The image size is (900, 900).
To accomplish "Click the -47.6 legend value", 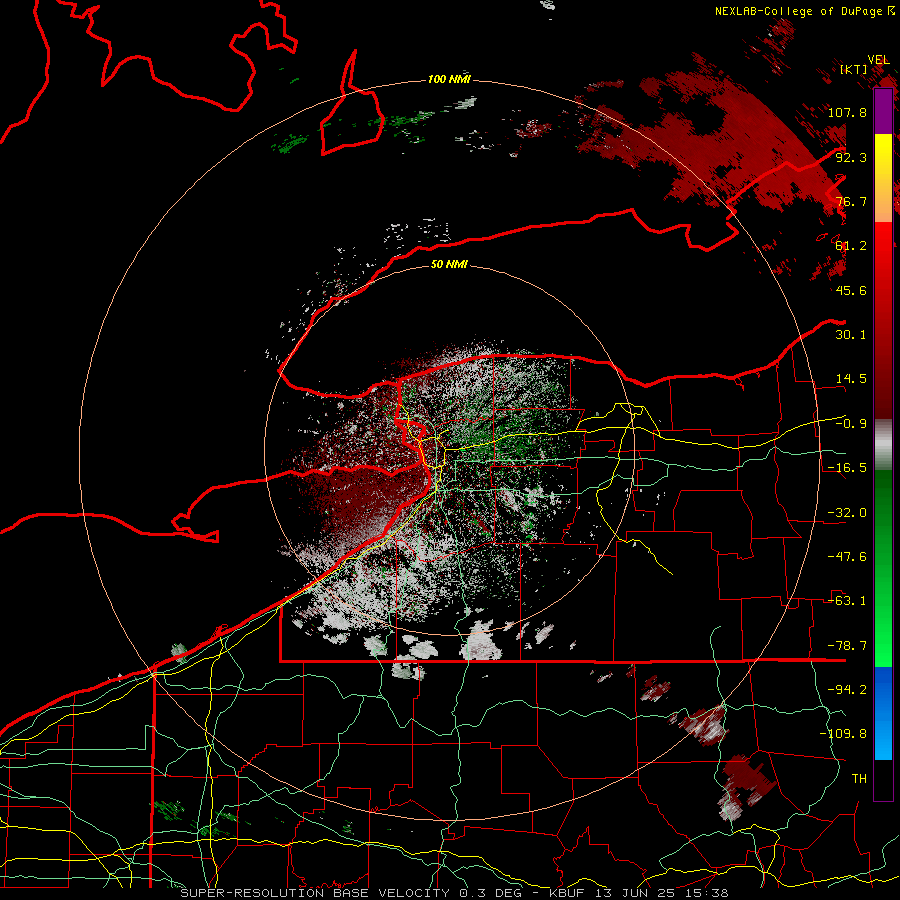I will 847,557.
